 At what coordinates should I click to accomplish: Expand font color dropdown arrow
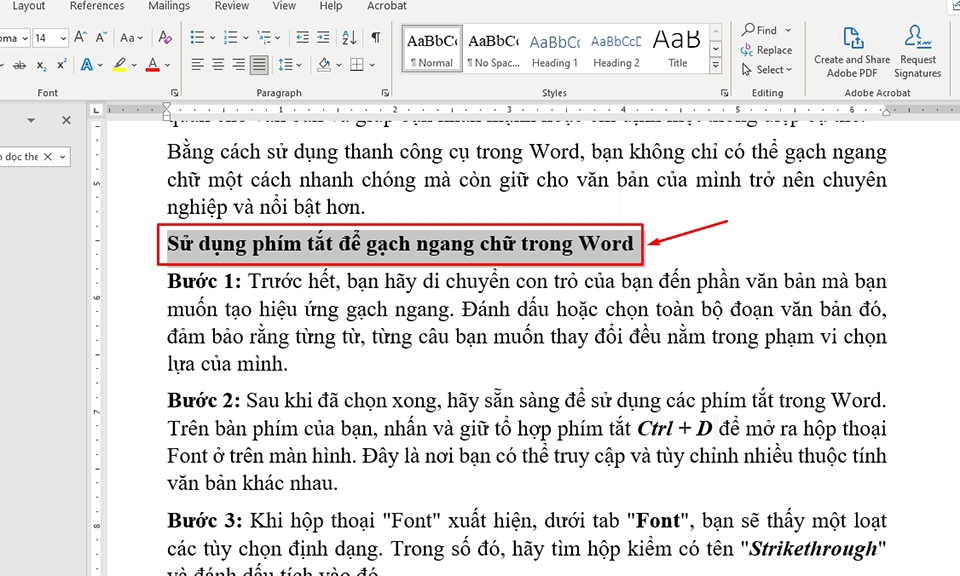pos(167,65)
